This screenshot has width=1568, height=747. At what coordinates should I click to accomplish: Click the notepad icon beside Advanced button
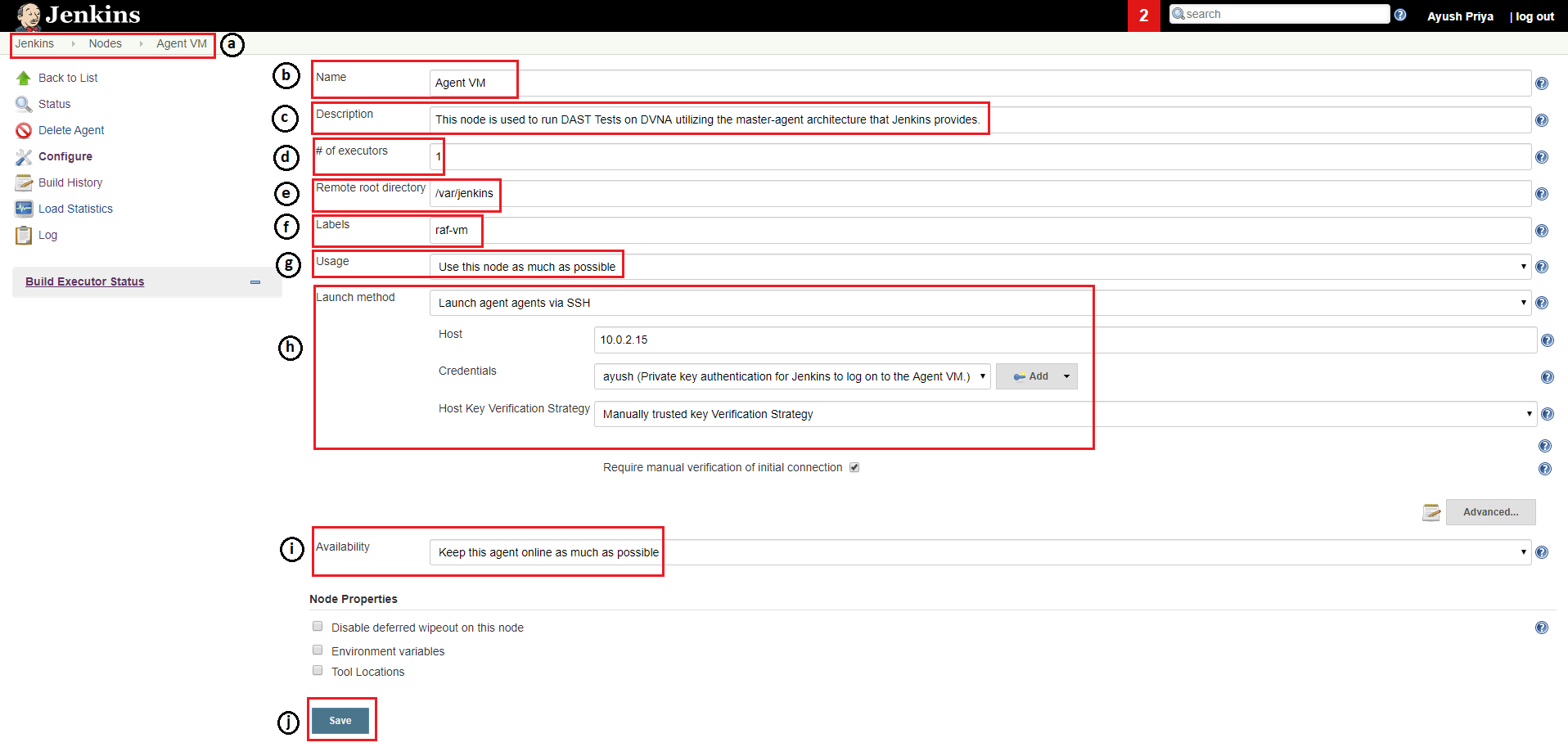pos(1431,512)
